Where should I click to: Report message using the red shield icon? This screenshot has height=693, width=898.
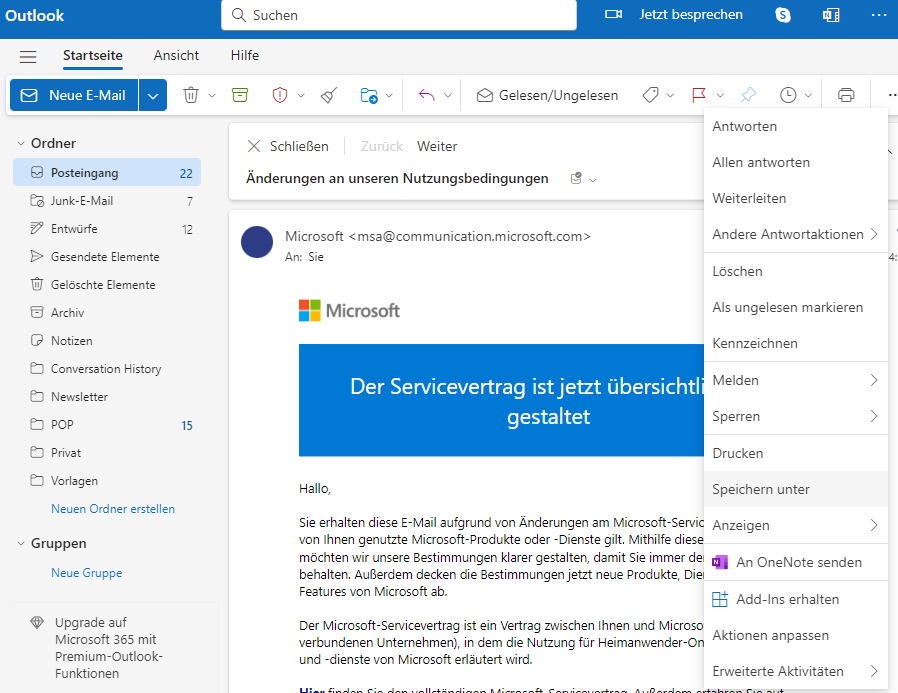click(x=279, y=95)
